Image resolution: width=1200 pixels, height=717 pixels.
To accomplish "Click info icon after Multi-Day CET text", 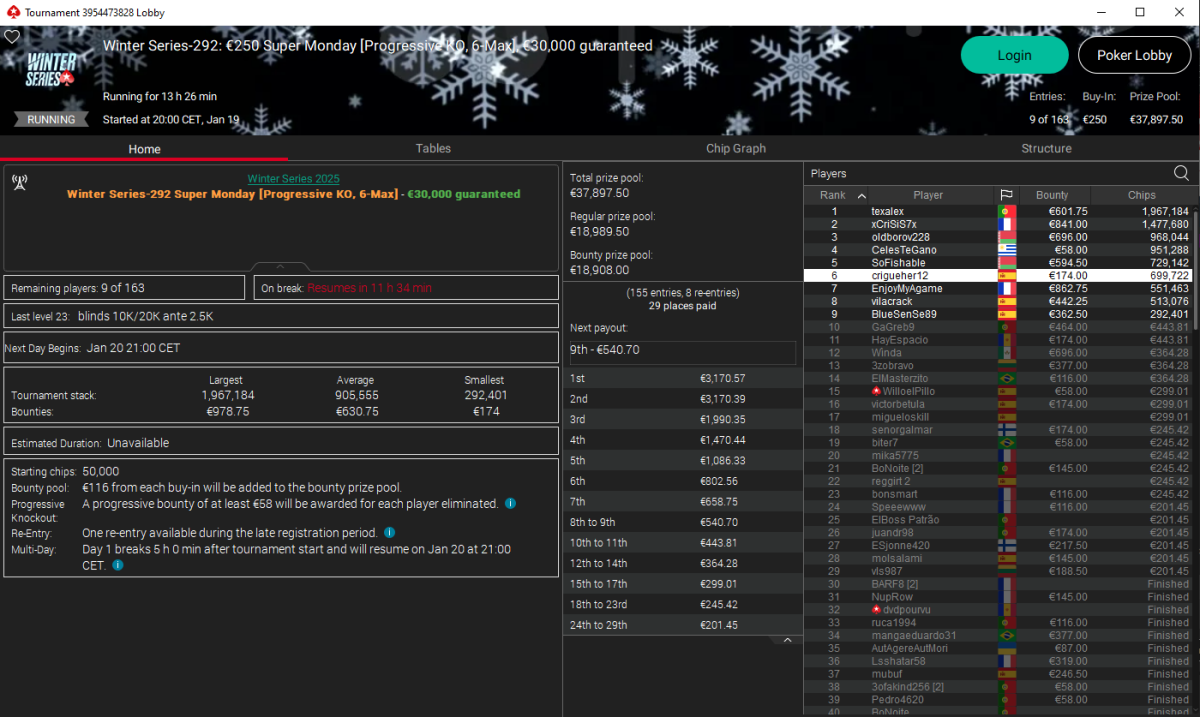I will 117,565.
